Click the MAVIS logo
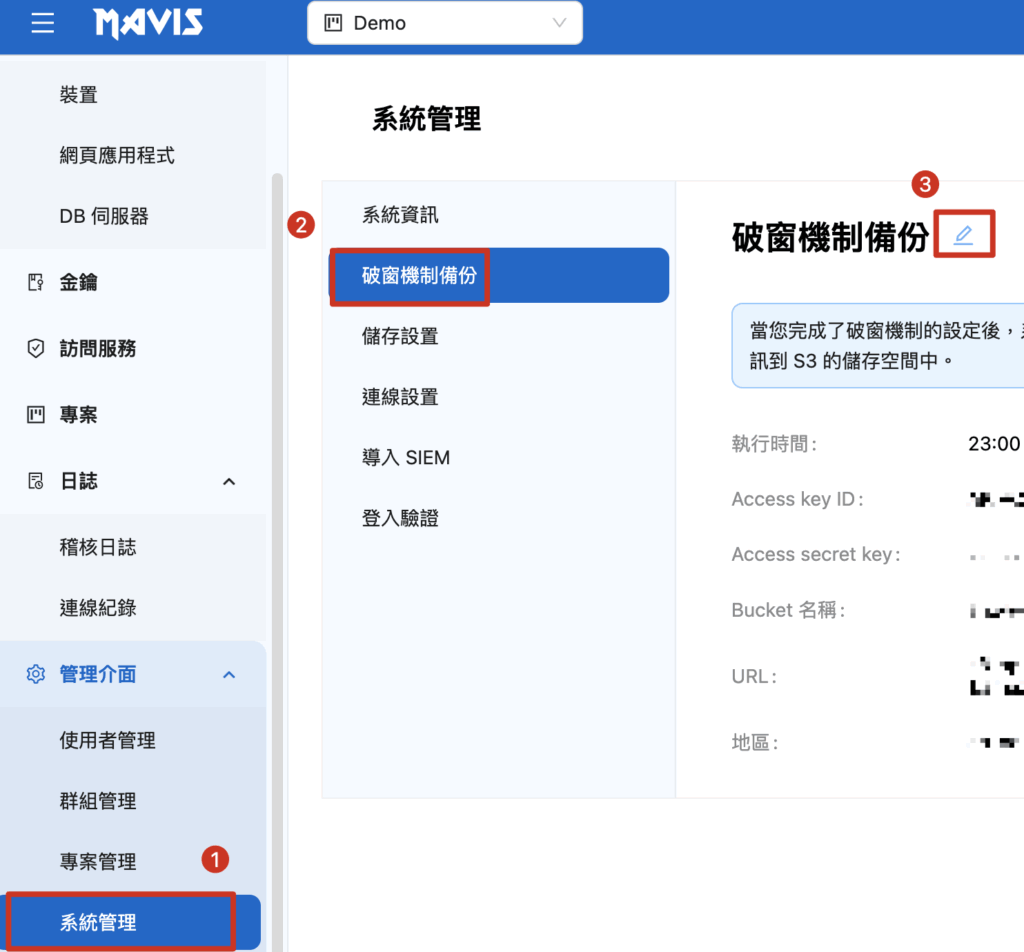1024x952 pixels. pos(149,23)
